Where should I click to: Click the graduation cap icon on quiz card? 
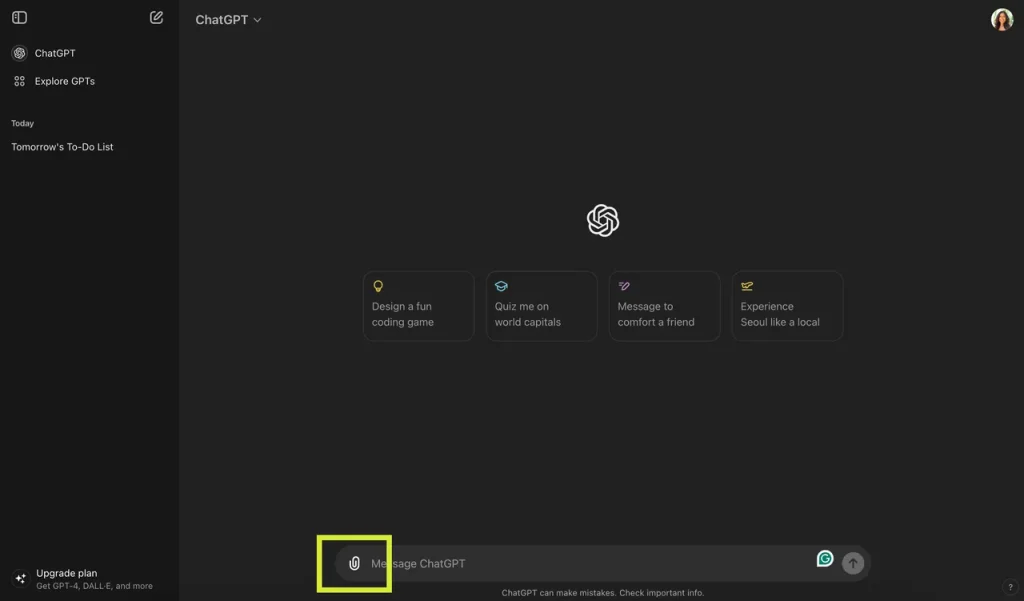pyautogui.click(x=501, y=286)
